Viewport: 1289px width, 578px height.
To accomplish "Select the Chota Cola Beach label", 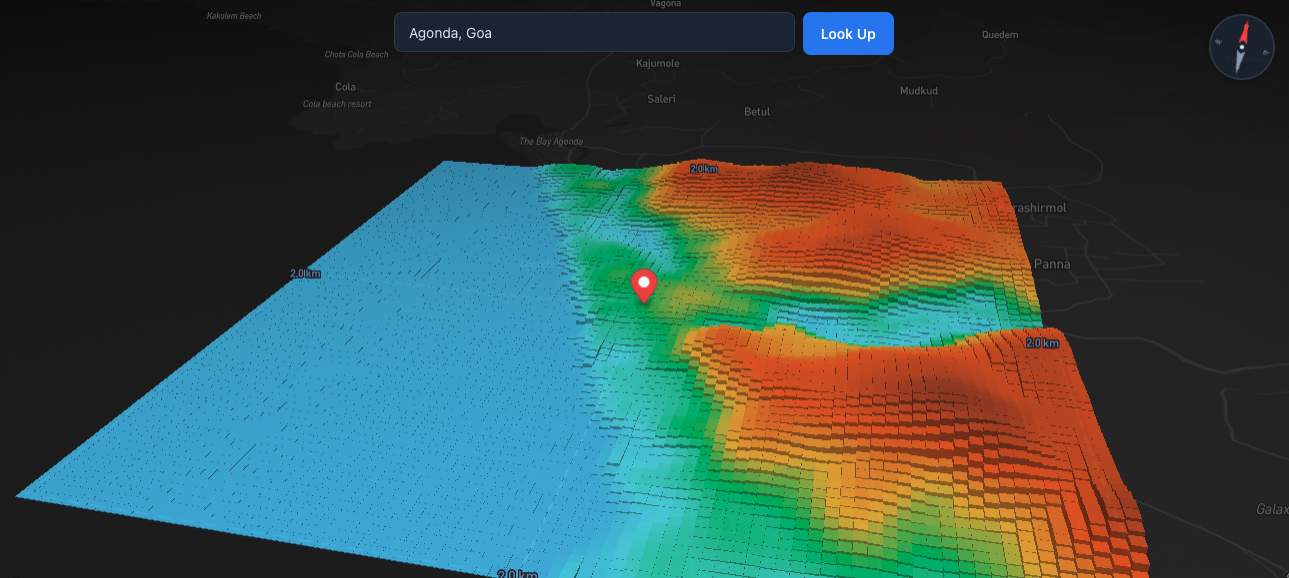I will coord(356,54).
